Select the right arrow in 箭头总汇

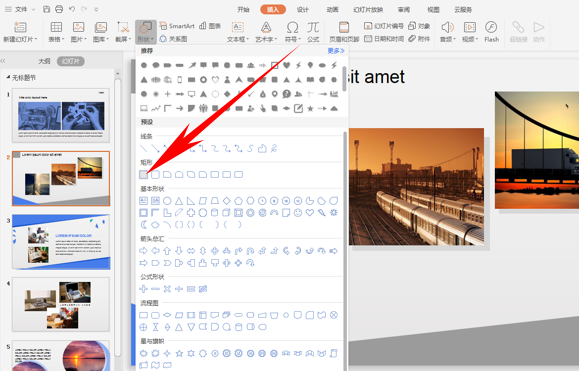tap(144, 251)
